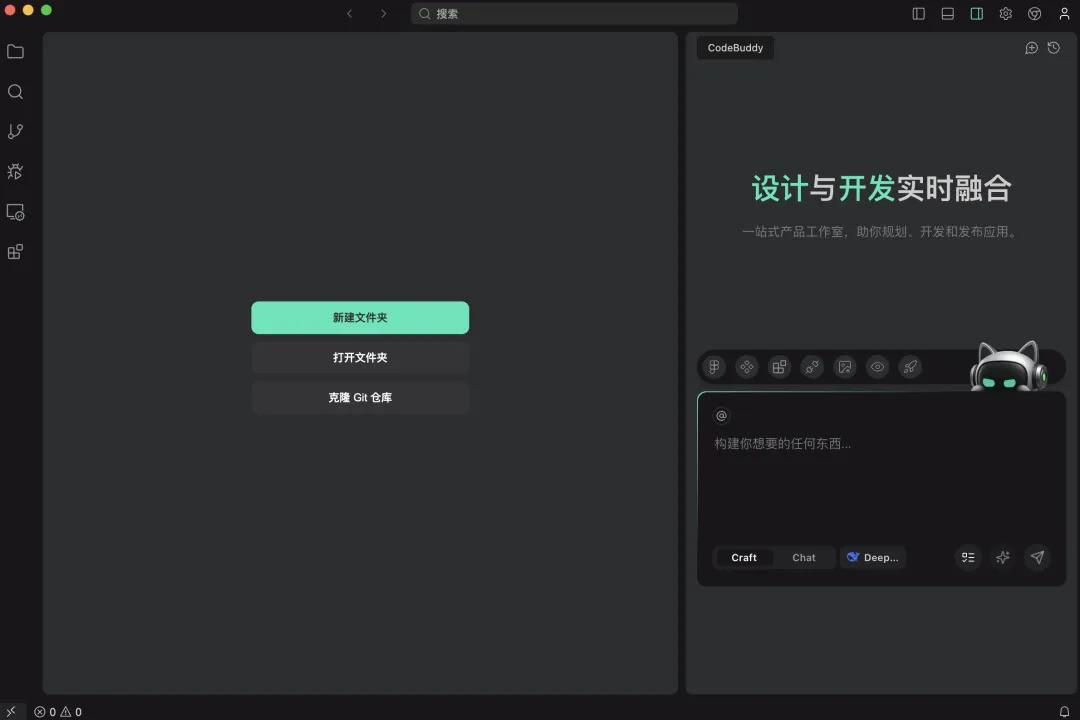Open the Deep model selector dropdown
Screen dimensions: 1080x720
click(872, 557)
